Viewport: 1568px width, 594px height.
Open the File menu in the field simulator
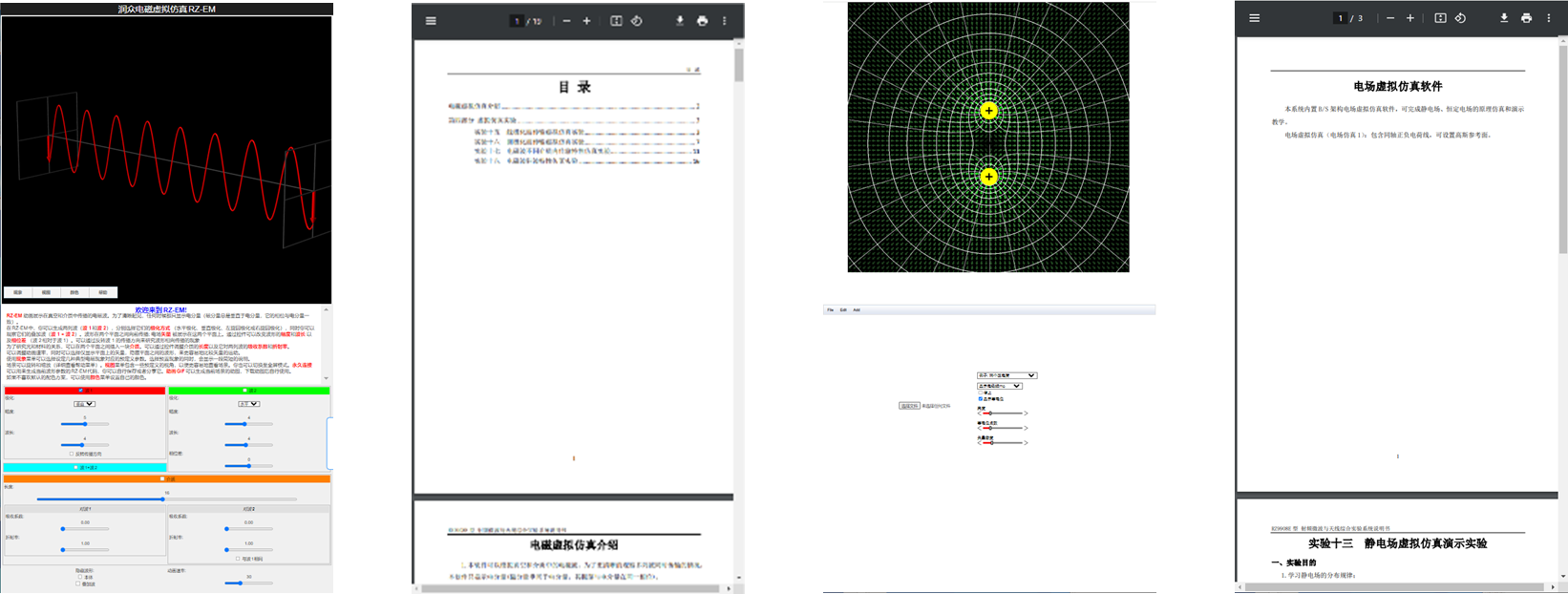click(x=830, y=310)
